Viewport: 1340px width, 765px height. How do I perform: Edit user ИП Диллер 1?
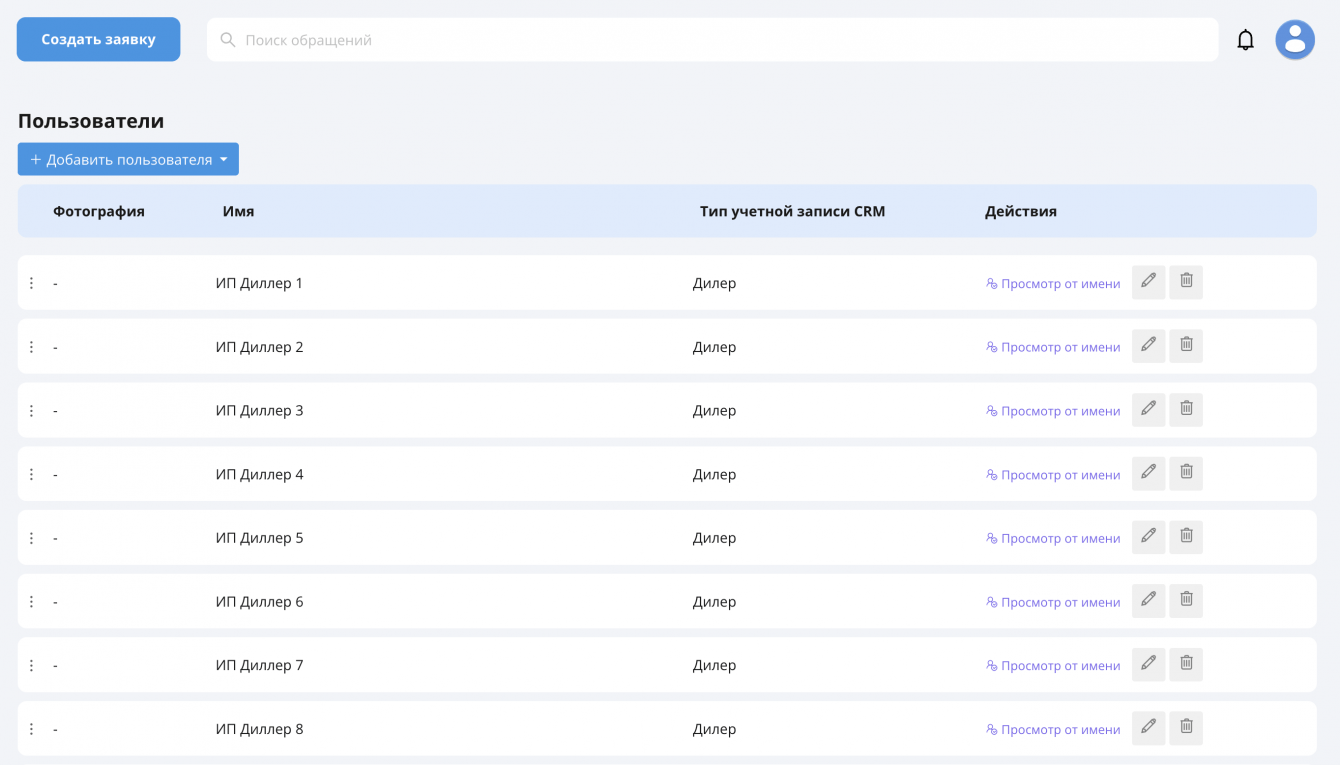(x=1148, y=282)
